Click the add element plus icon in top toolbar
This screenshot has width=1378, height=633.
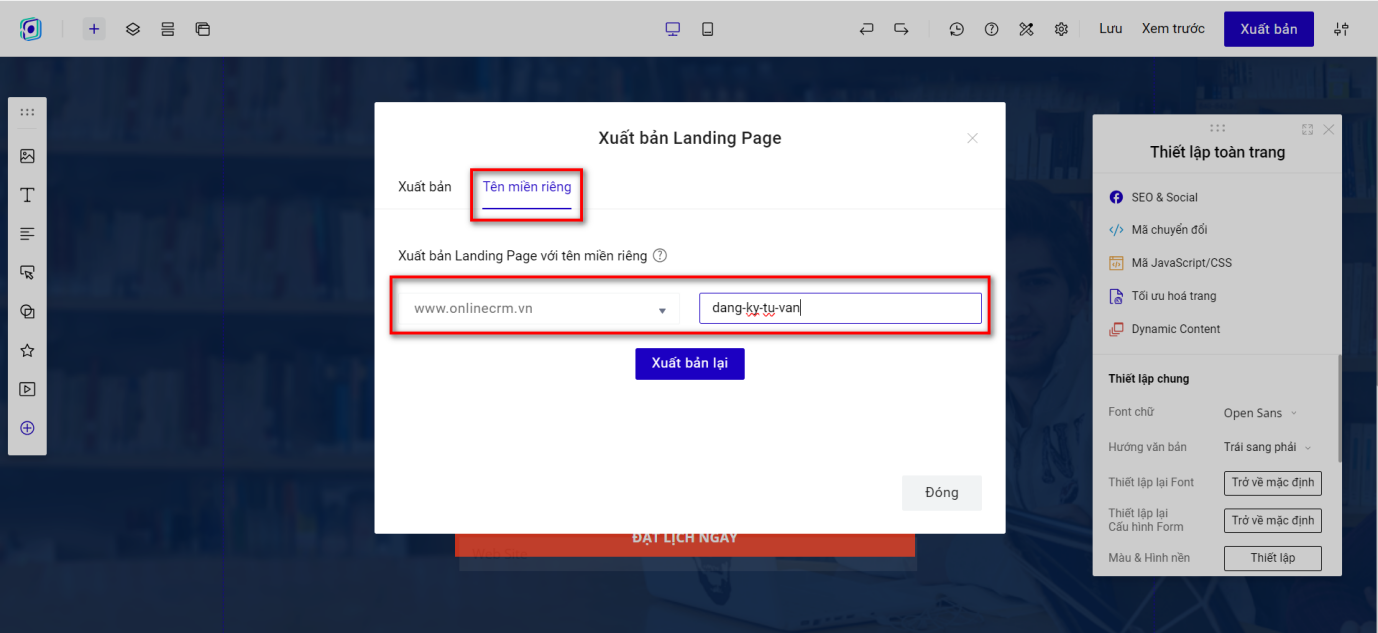[94, 29]
